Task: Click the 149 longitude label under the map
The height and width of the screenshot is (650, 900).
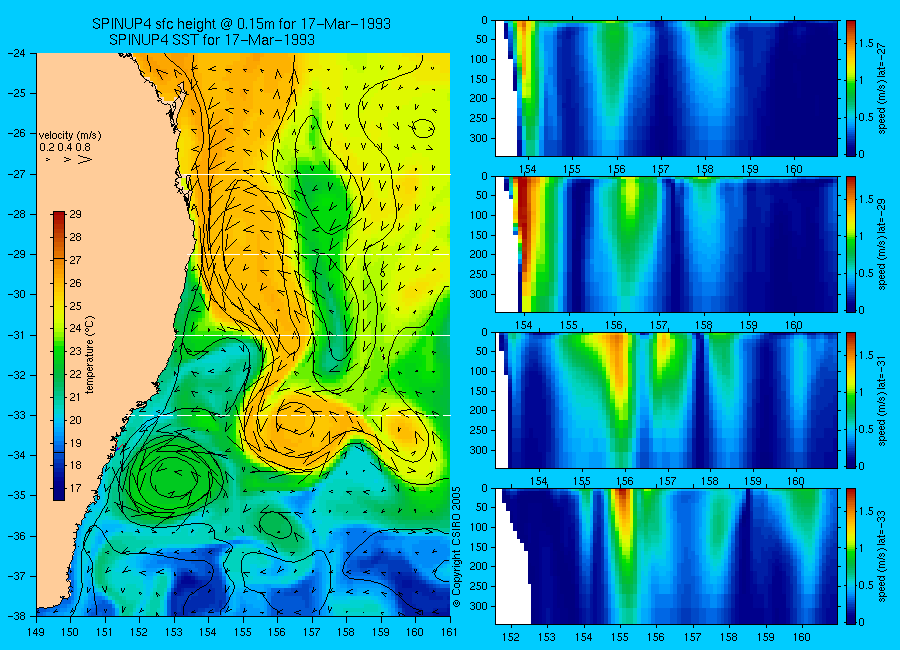Action: click(x=36, y=632)
